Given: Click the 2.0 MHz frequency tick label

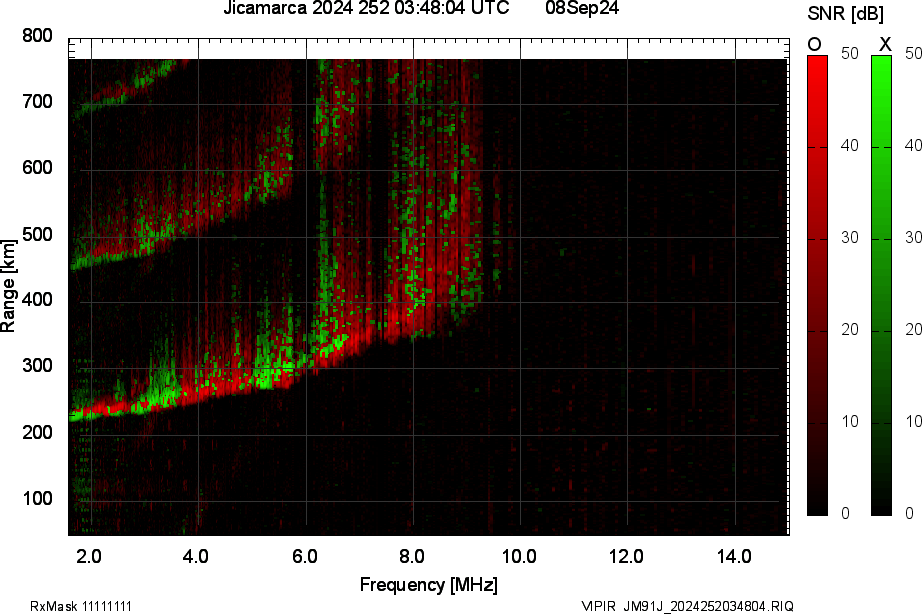Looking at the screenshot, I should pos(90,556).
